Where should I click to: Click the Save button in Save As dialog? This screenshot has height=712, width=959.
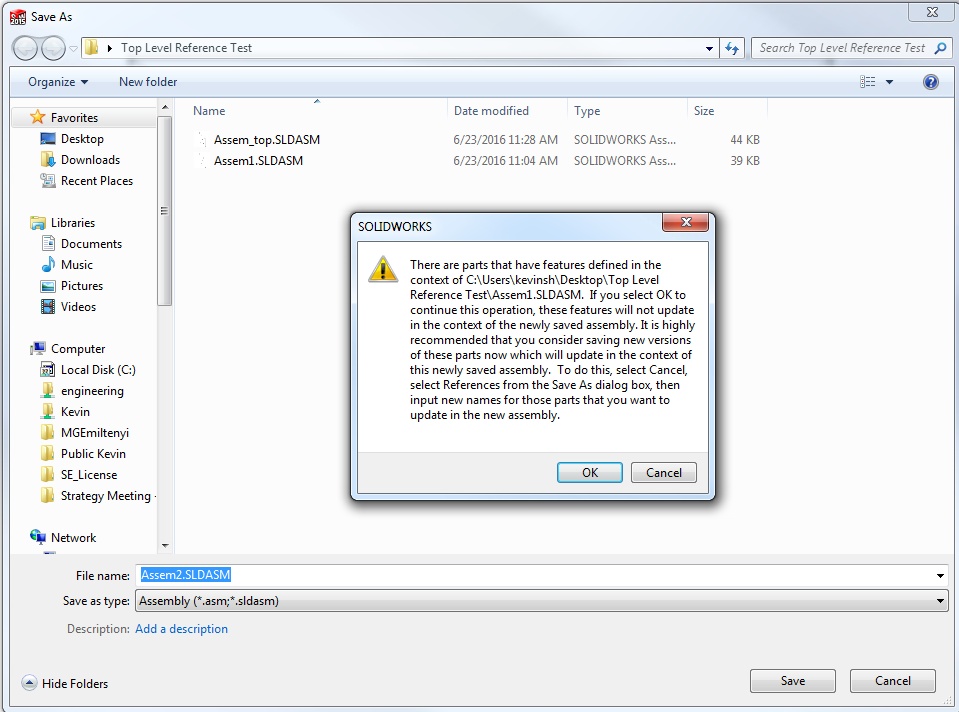click(793, 681)
